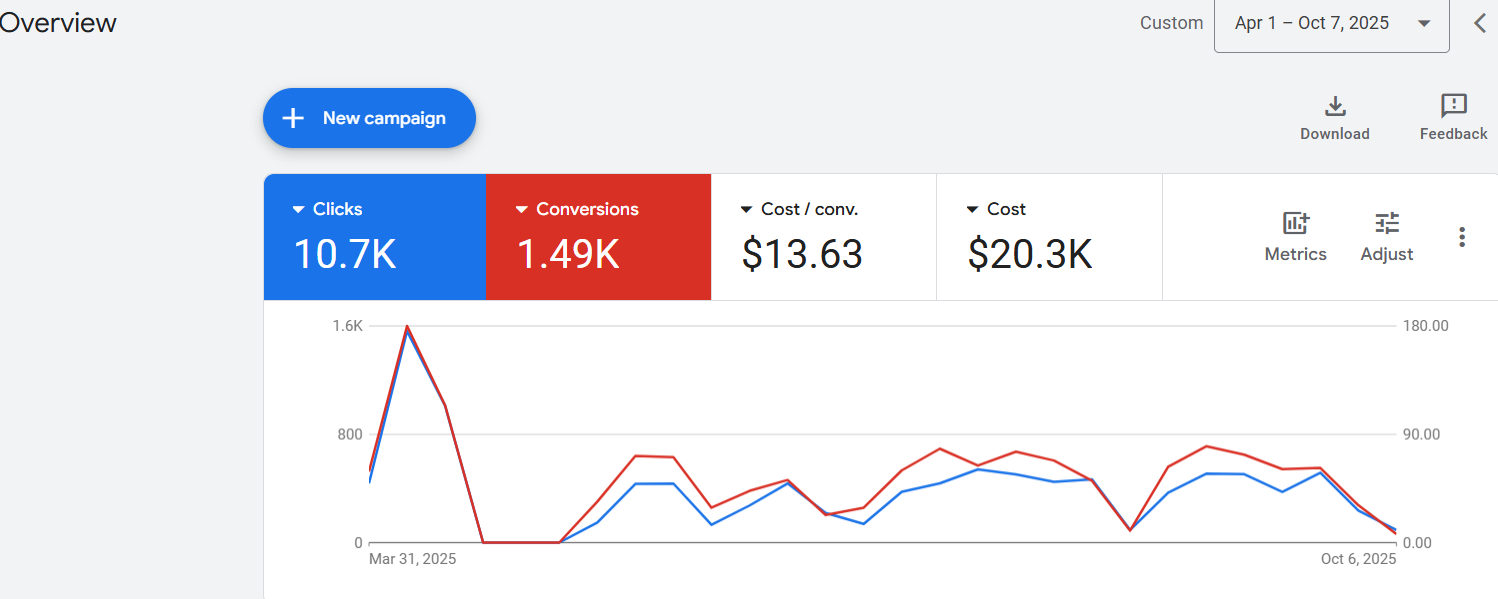Open the Apr 1 – Oct 7, 2025 date picker
The width and height of the screenshot is (1498, 599).
pos(1331,23)
